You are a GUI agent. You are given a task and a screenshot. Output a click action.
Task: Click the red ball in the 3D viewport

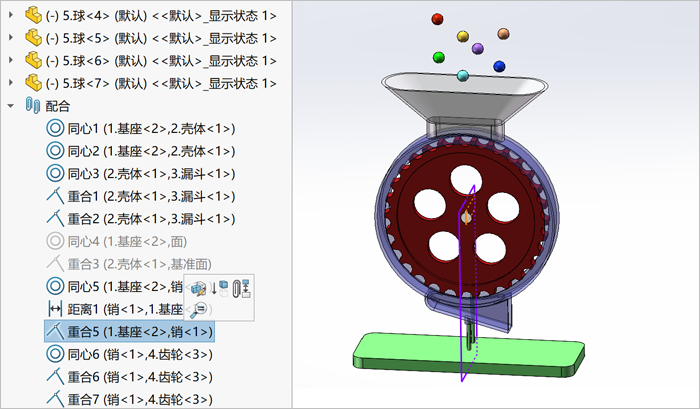coord(438,19)
